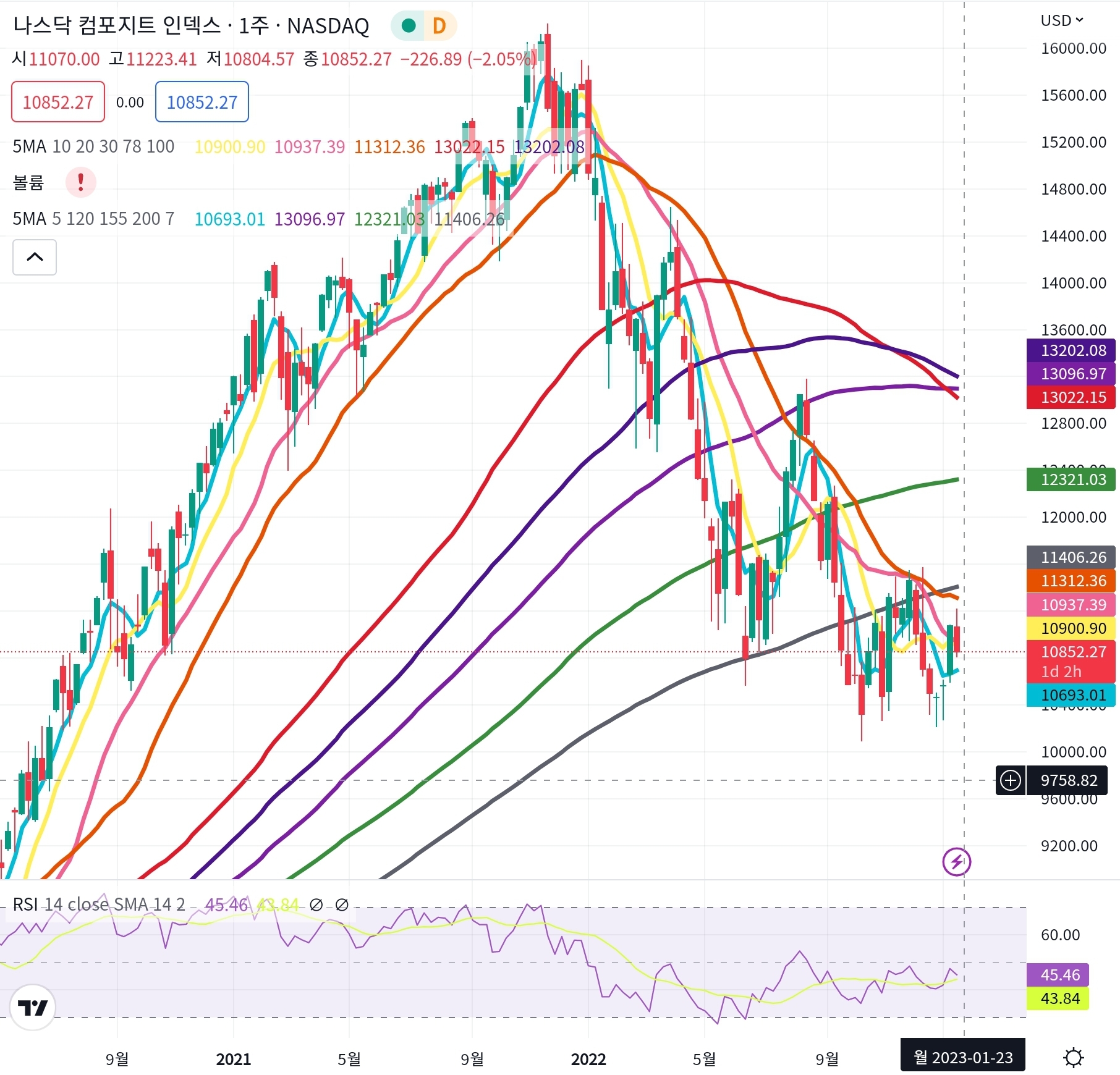The image size is (1120, 1075).
Task: Click the orange D delayed data badge
Action: point(439,25)
